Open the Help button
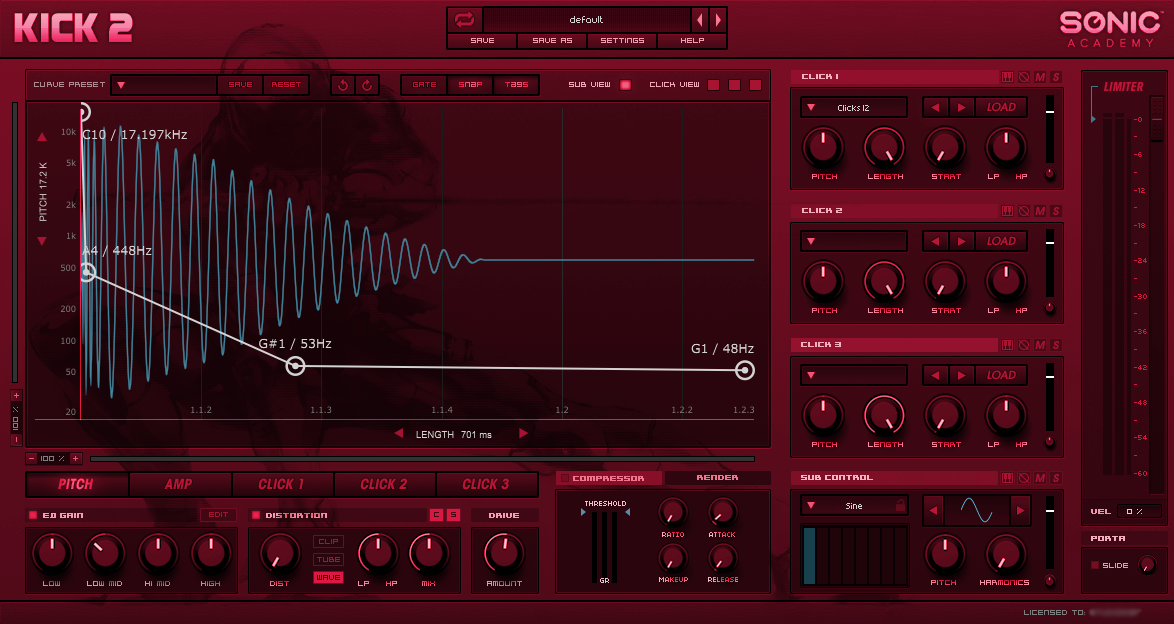 (x=692, y=40)
